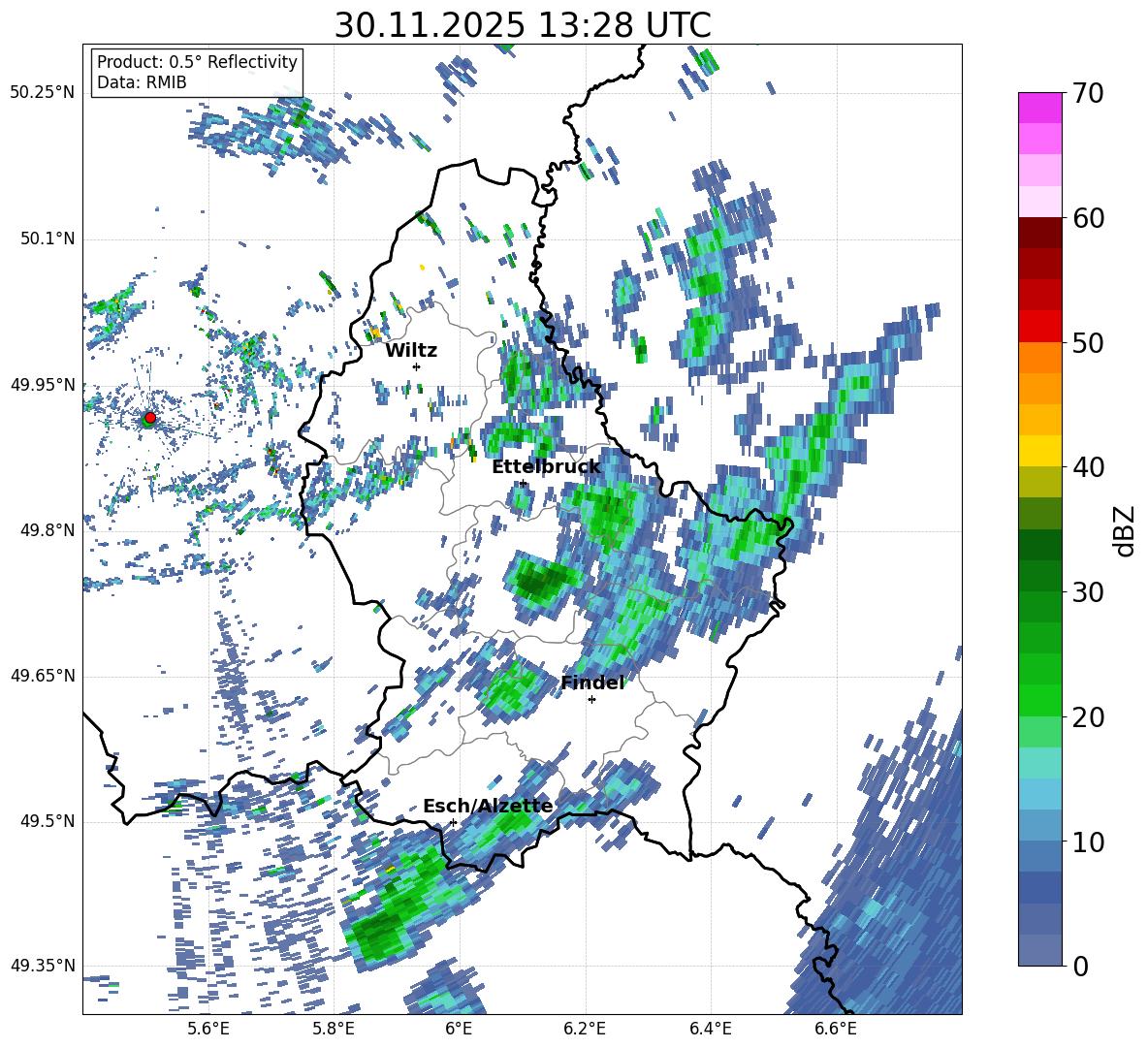1148x1048 pixels.
Task: Click the Findel location cross marker
Action: coord(591,699)
